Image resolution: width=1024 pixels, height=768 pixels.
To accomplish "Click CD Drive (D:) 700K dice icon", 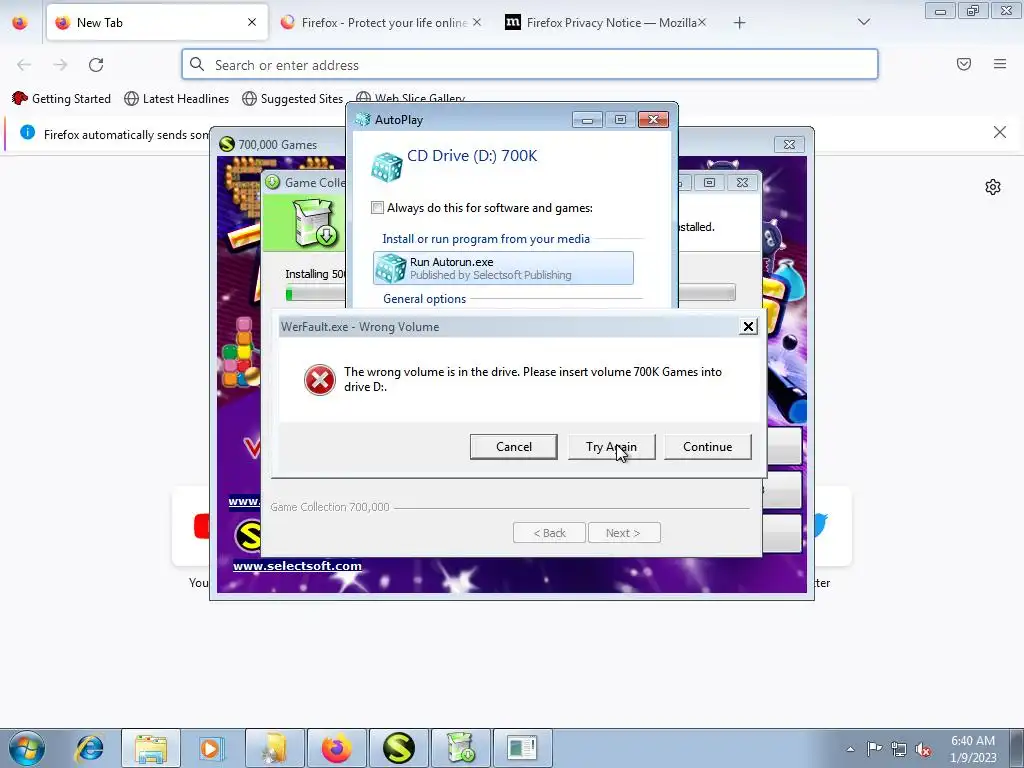I will click(x=387, y=167).
